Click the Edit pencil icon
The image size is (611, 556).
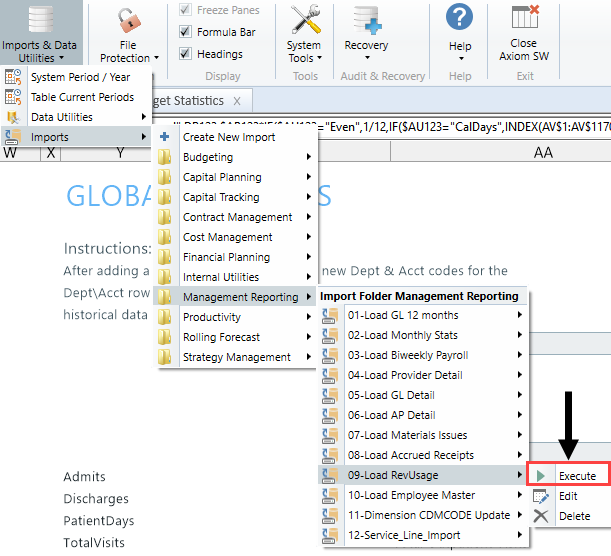[541, 496]
